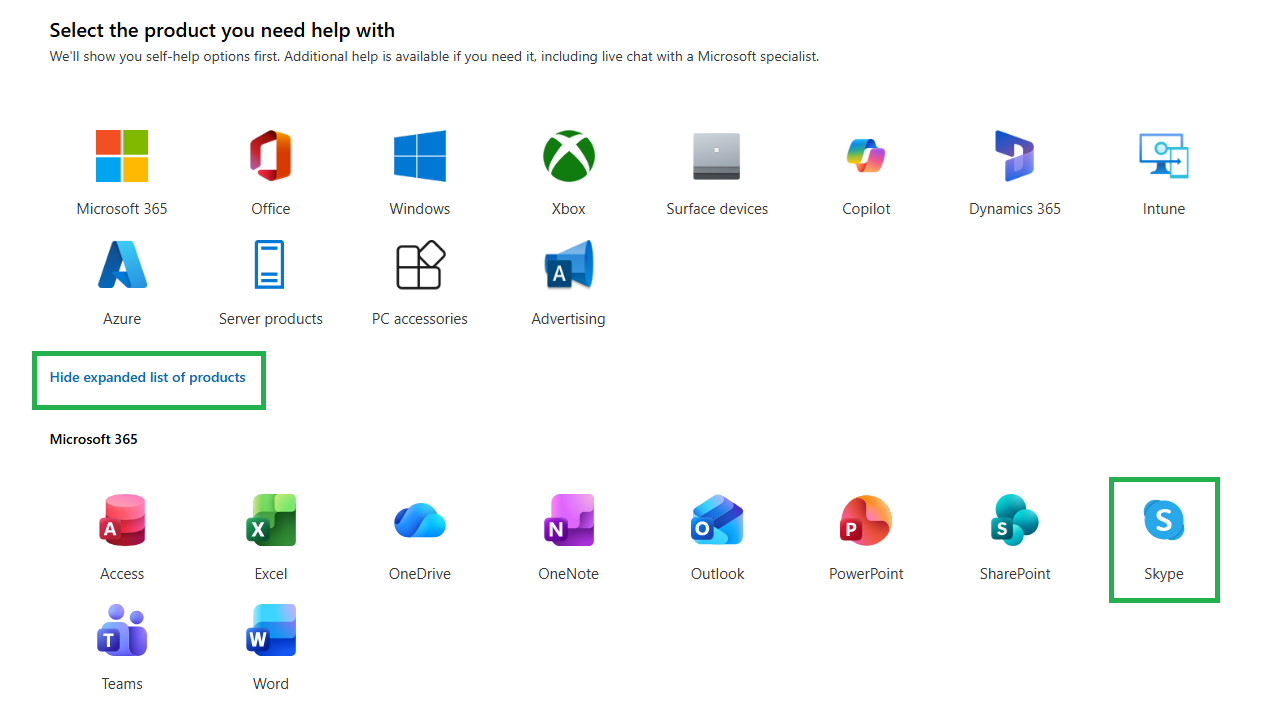
Task: Select the Intune product icon
Action: [x=1164, y=156]
